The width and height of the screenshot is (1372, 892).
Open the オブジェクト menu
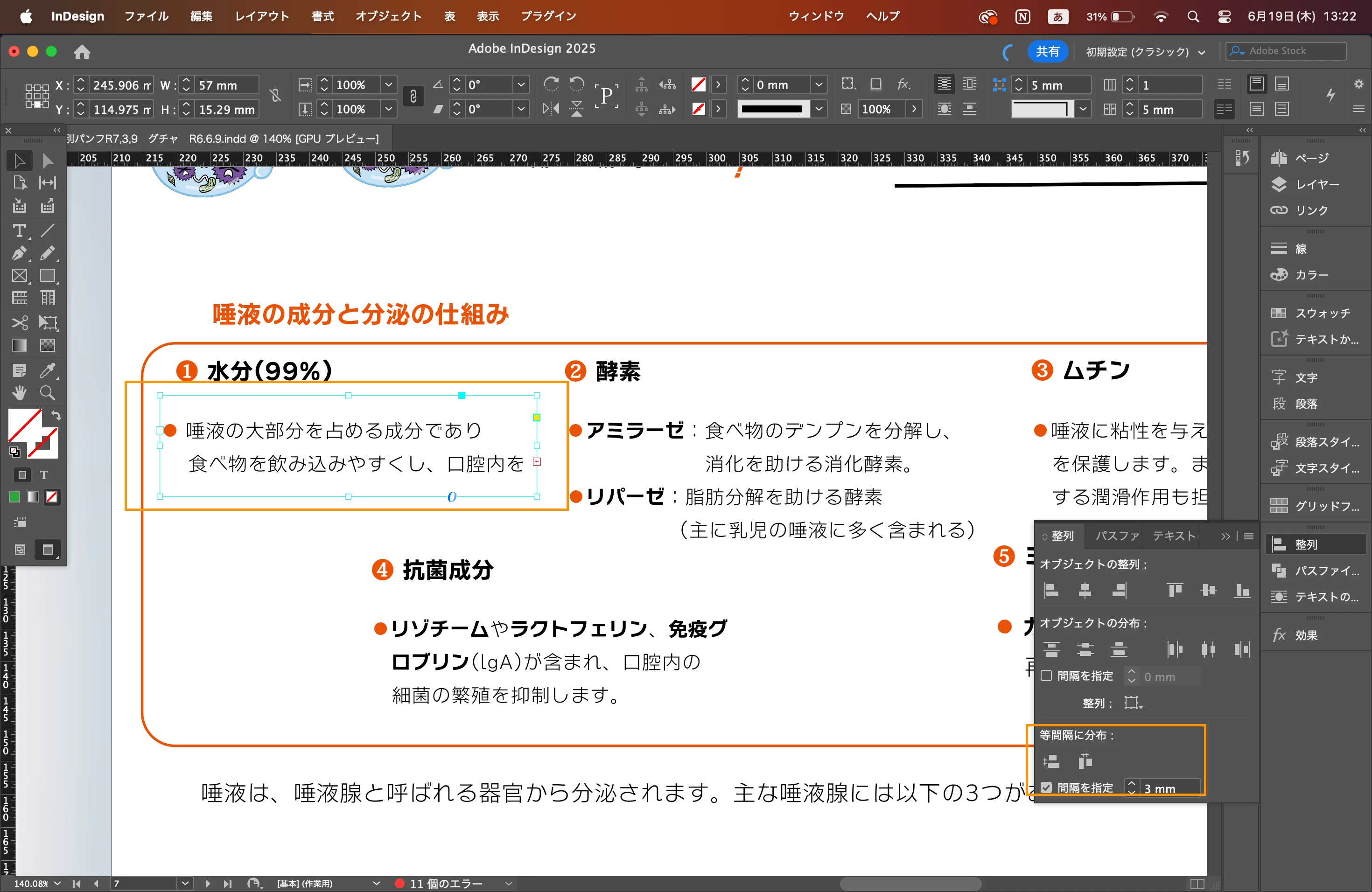click(x=388, y=16)
